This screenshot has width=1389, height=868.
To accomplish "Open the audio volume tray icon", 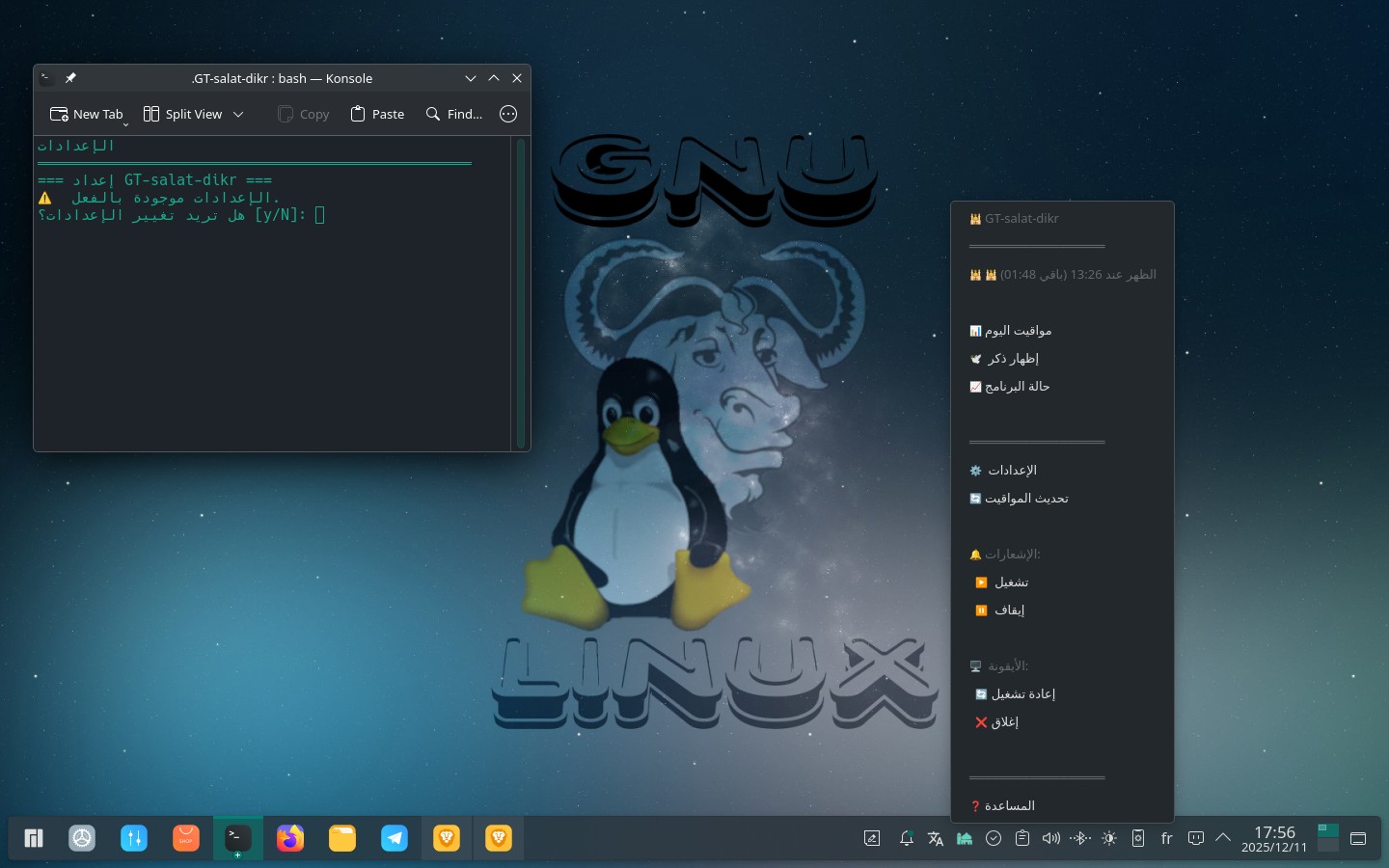I will pyautogui.click(x=1050, y=838).
